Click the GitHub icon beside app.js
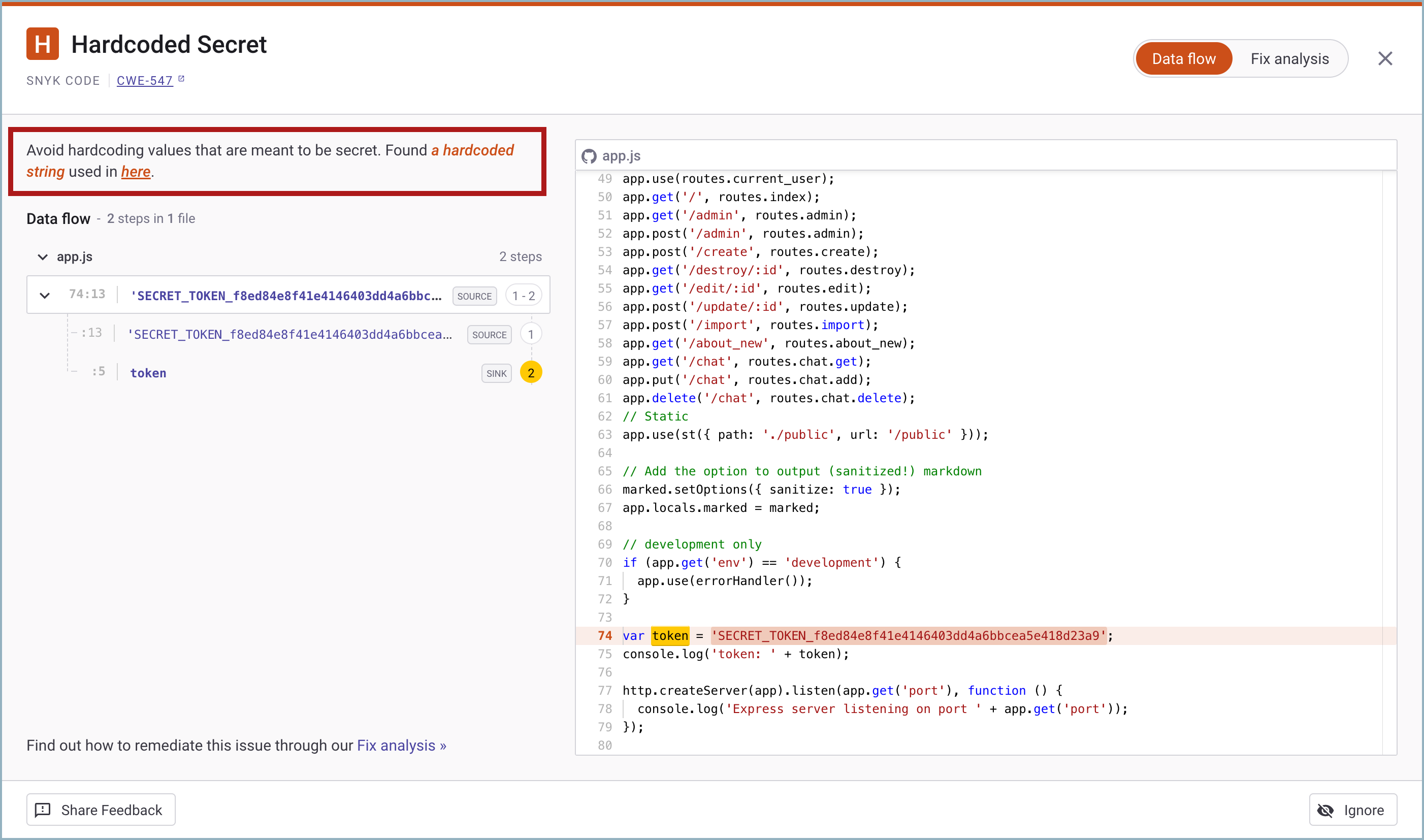 point(588,156)
